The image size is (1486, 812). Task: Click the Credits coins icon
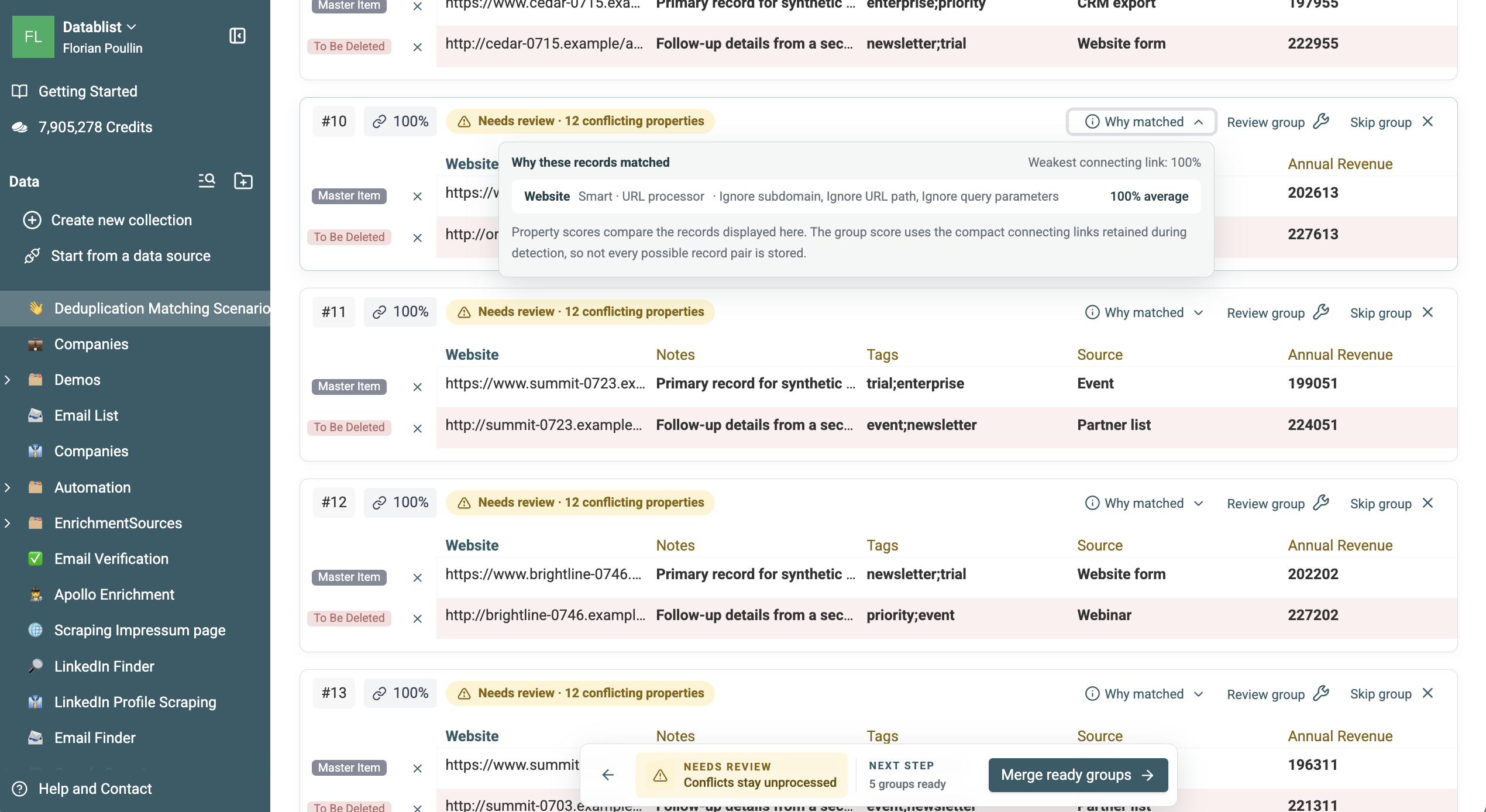click(20, 127)
